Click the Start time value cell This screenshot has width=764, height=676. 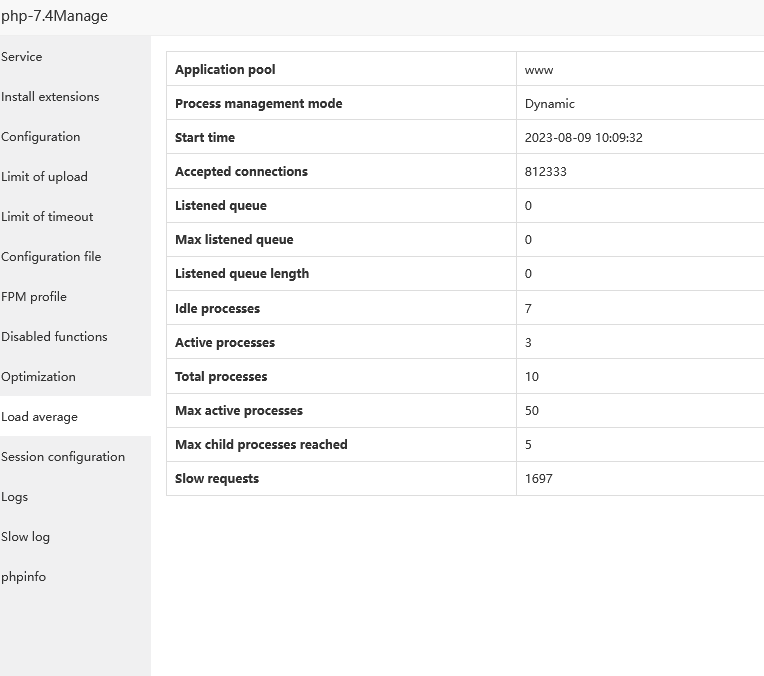584,138
